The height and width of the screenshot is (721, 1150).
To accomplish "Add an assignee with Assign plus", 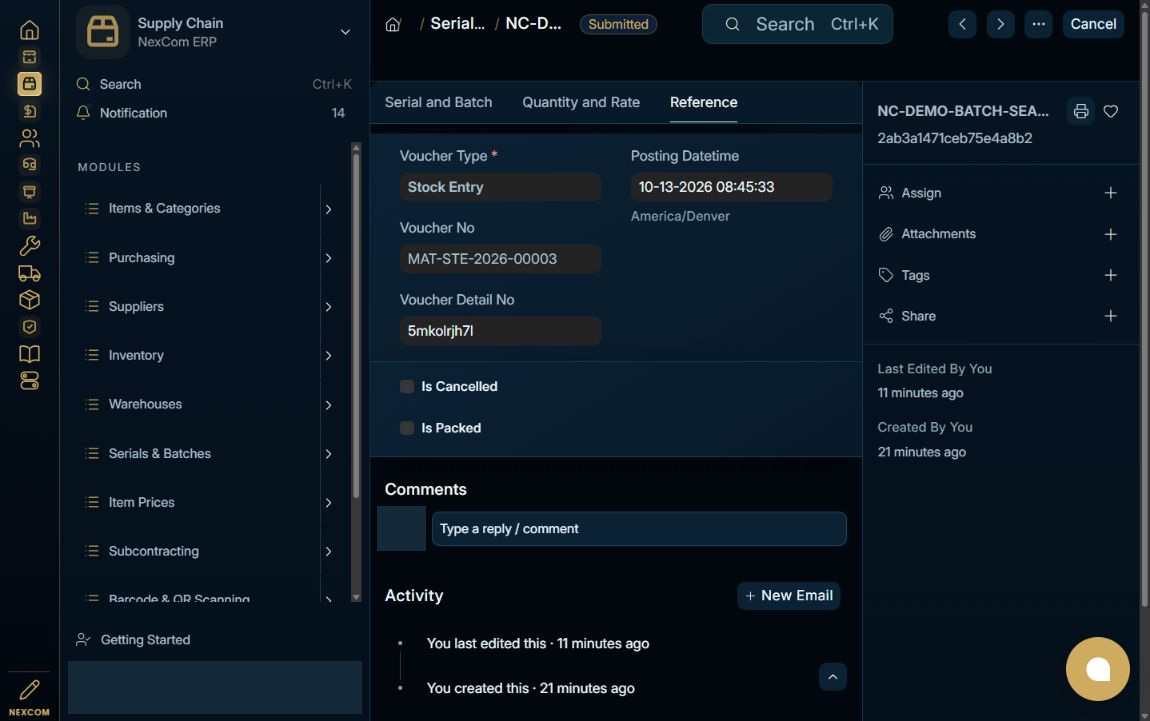I will 1110,193.
